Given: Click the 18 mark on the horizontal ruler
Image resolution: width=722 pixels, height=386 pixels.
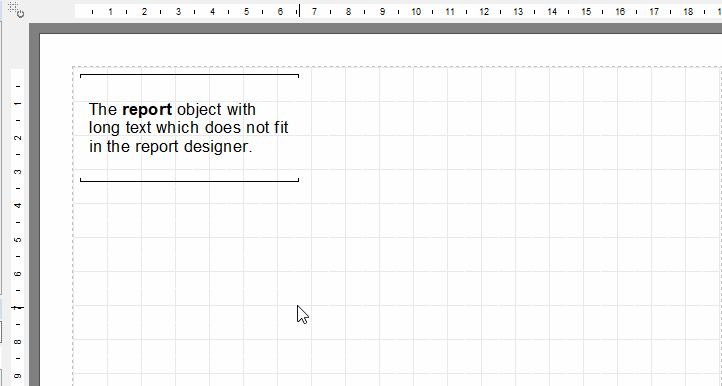Looking at the screenshot, I should [688, 12].
